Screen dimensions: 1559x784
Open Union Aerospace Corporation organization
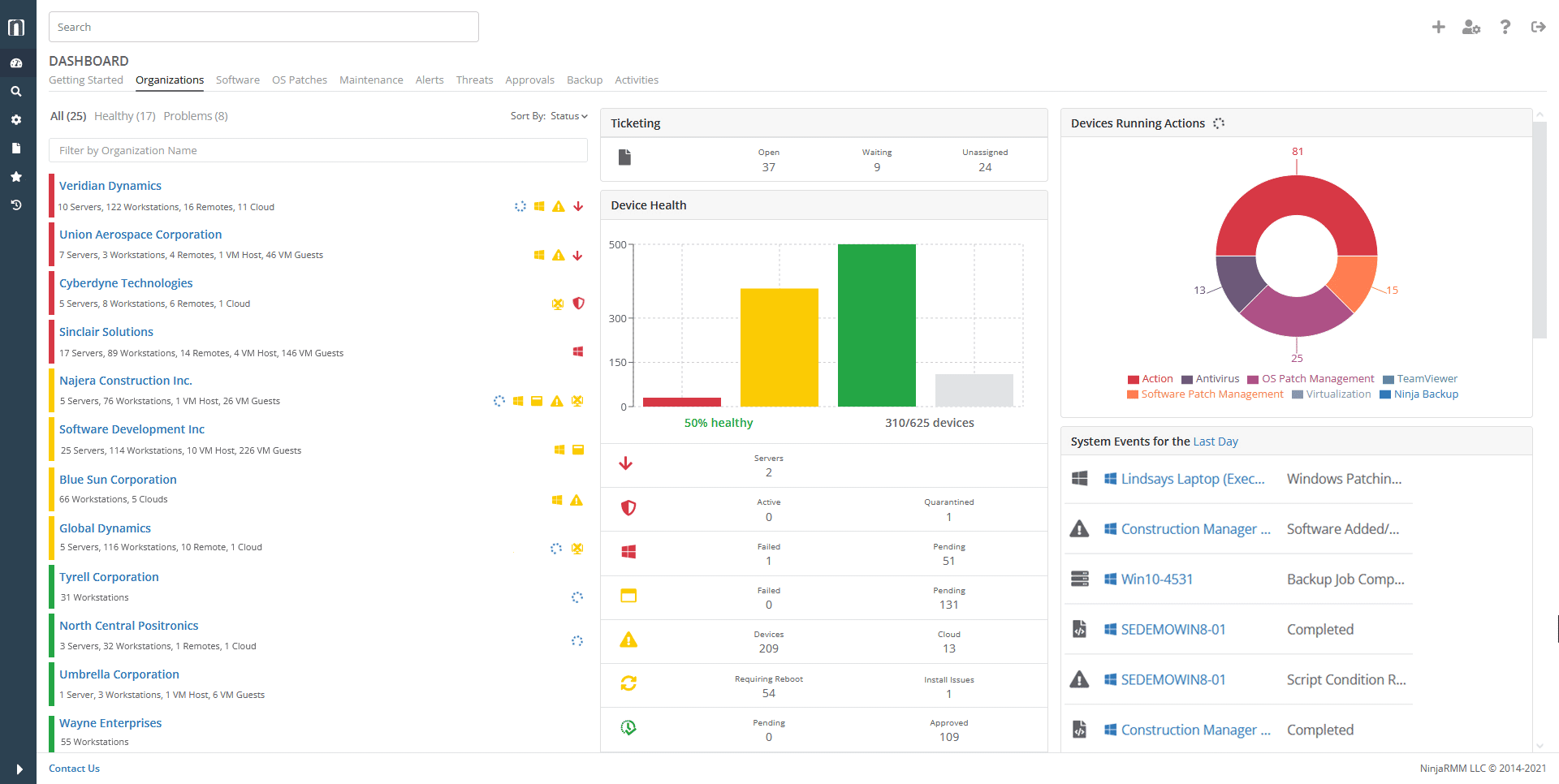coord(140,235)
